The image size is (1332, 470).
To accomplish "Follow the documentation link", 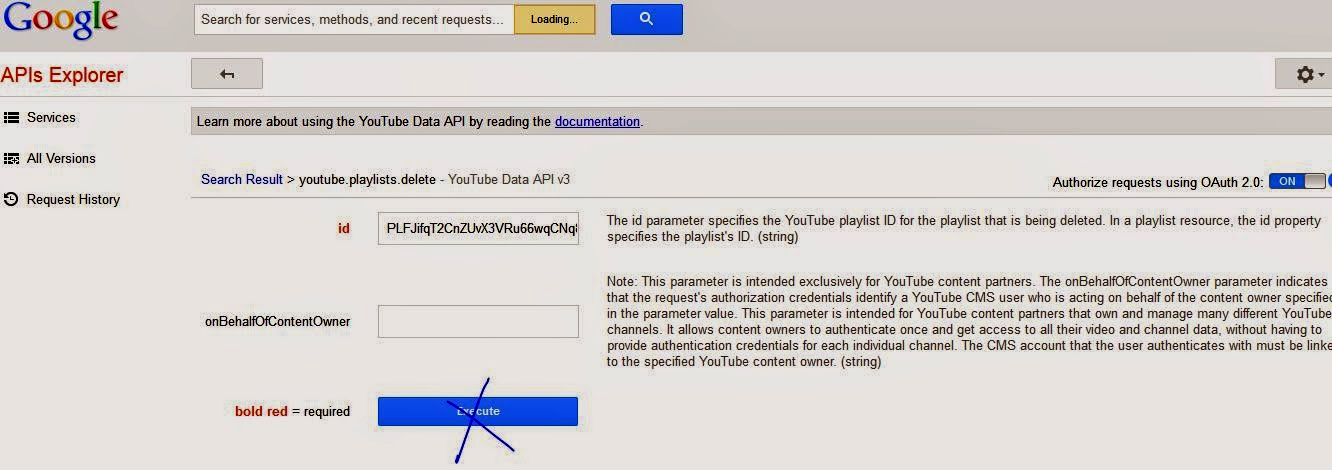I will pyautogui.click(x=597, y=121).
